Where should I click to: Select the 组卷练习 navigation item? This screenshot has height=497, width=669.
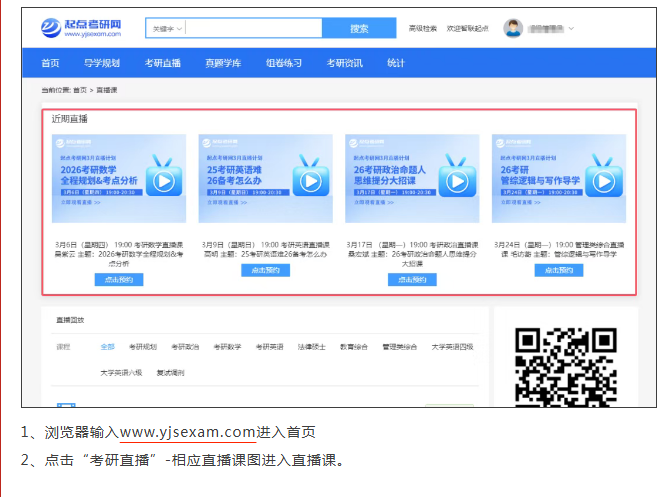283,63
